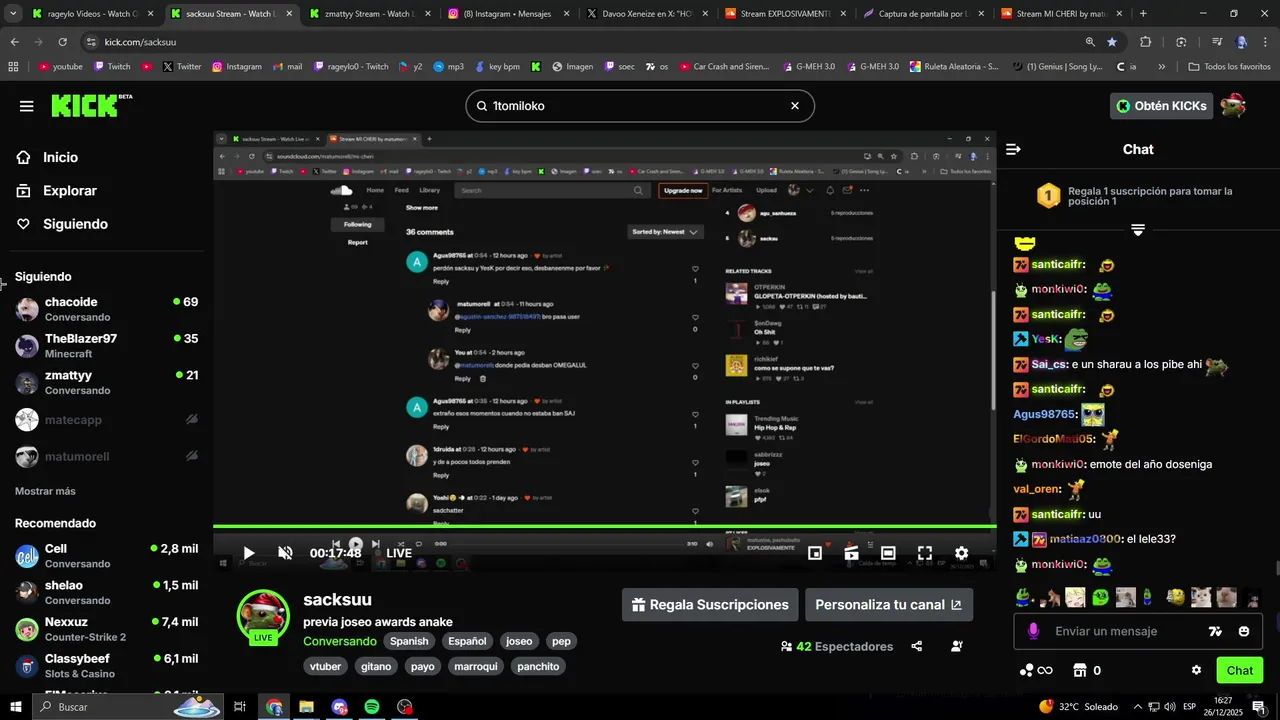
Task: Select the Español tag
Action: click(467, 641)
